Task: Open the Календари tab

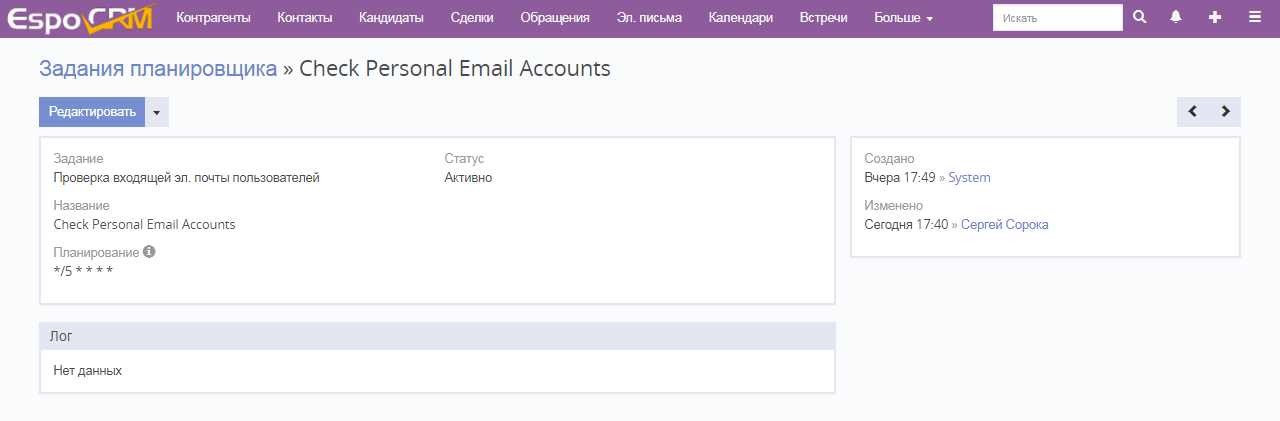Action: click(x=741, y=18)
